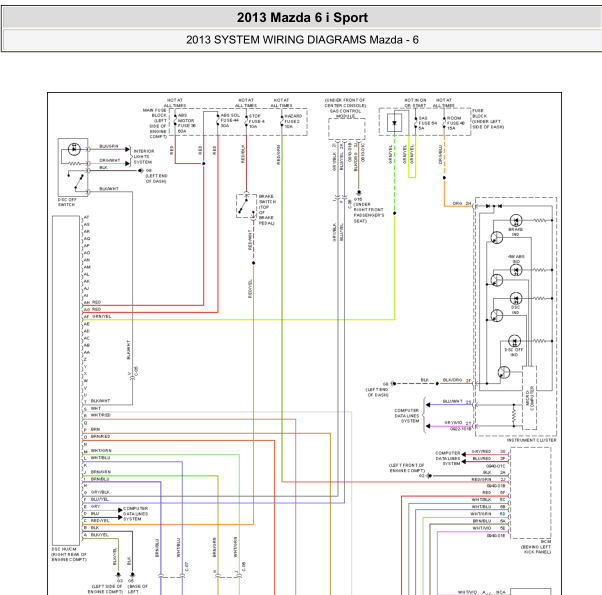602x595 pixels.
Task: Click 'WHT/GRN' label at DSC HU/CM pin M
Action: (101, 451)
